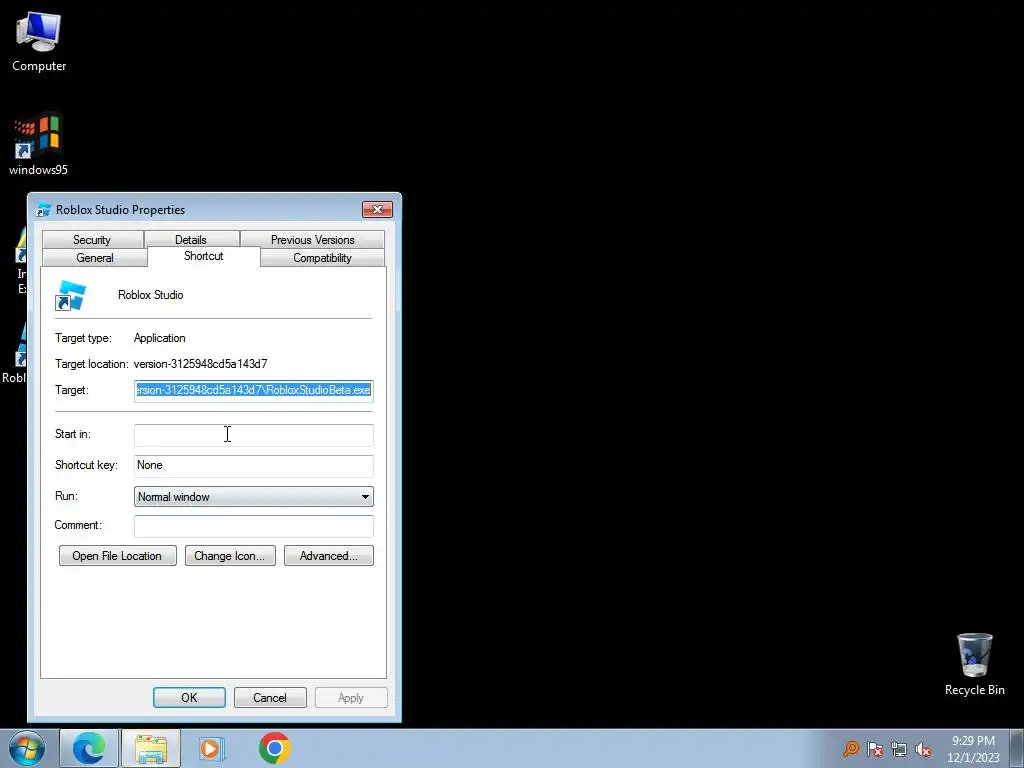Image resolution: width=1024 pixels, height=768 pixels.
Task: Cancel the Roblox Studio Properties dialog
Action: (270, 697)
